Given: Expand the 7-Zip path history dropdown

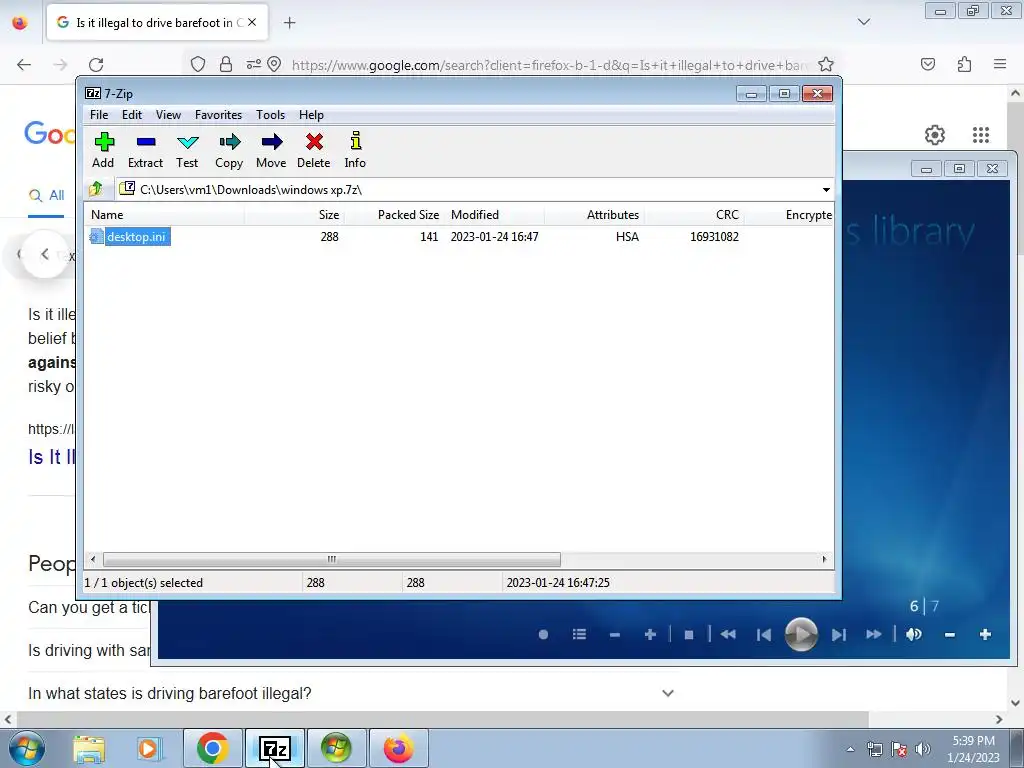Looking at the screenshot, I should tap(826, 189).
